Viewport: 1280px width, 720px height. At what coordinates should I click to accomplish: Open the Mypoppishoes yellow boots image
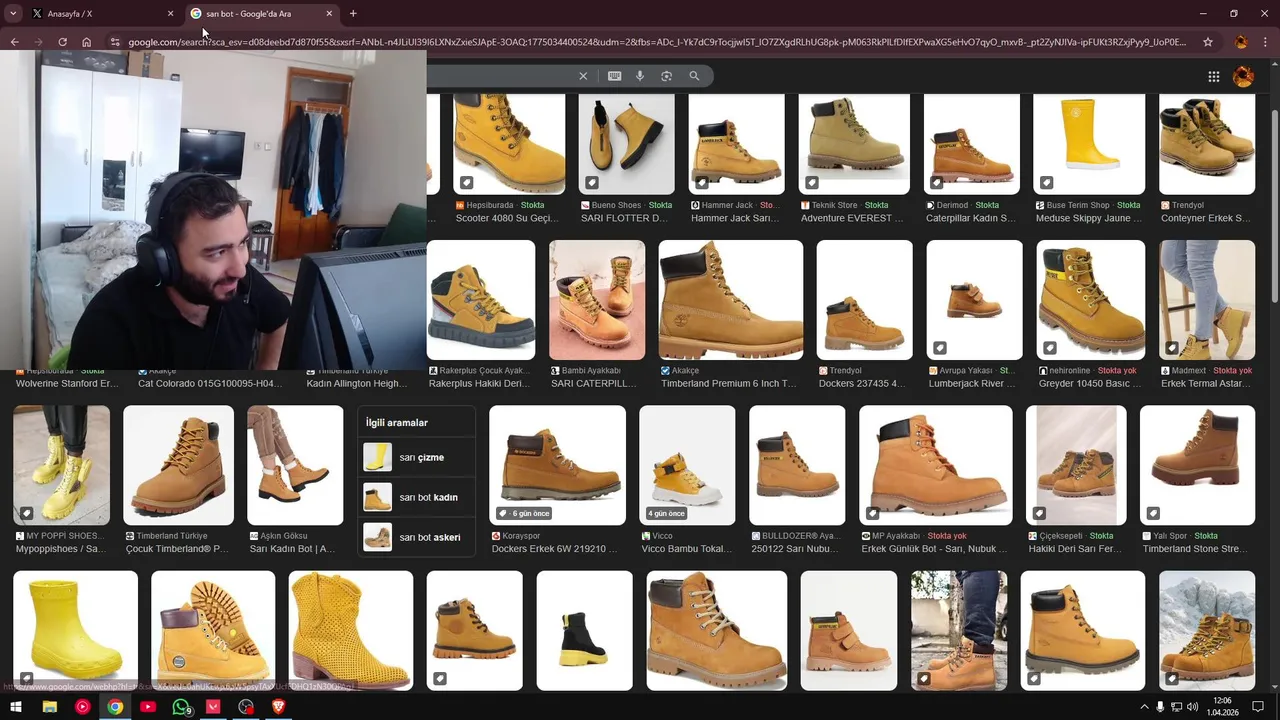click(x=62, y=465)
